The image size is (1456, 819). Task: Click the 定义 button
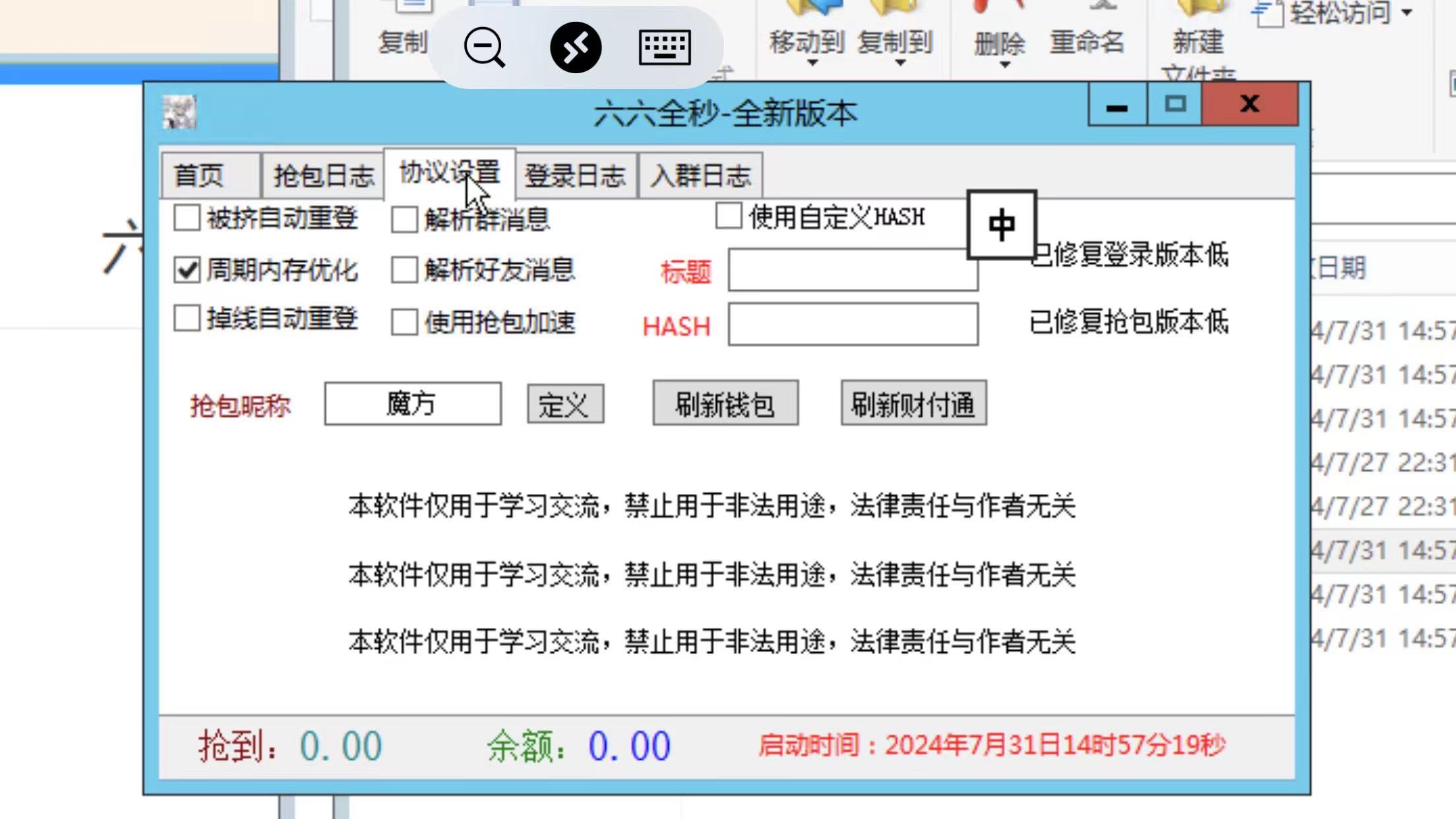tap(565, 404)
